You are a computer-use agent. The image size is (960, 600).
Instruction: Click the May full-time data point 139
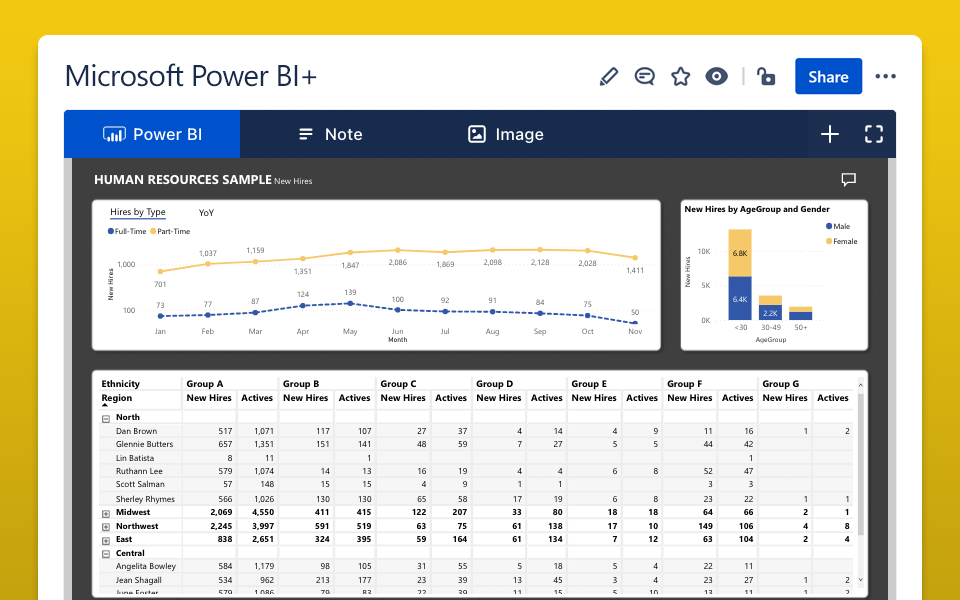[350, 303]
